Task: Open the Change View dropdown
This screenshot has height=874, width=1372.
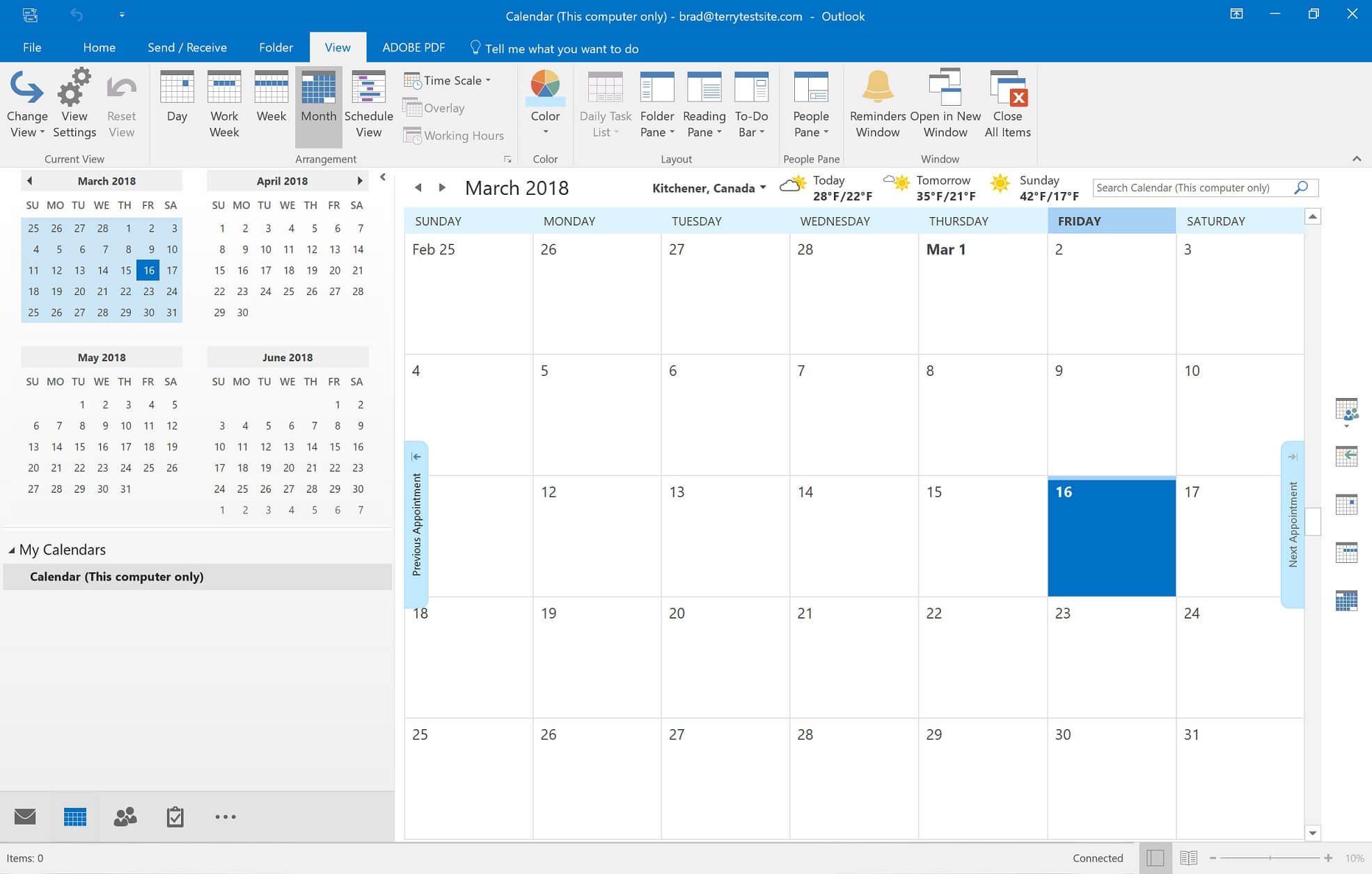Action: coord(28,105)
